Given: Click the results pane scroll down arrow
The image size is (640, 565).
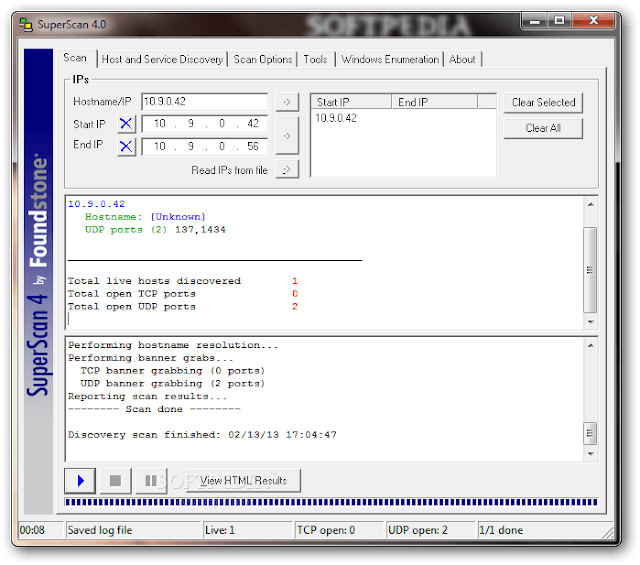Looking at the screenshot, I should click(590, 322).
